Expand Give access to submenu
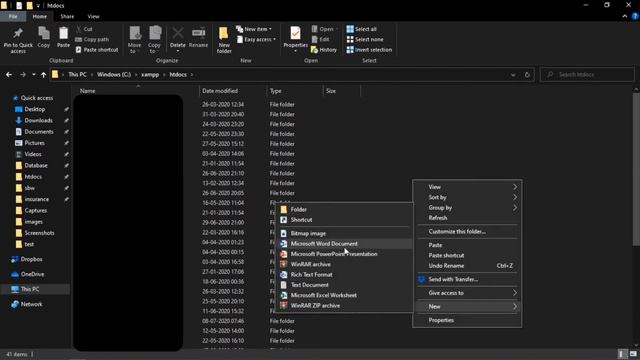 pos(467,293)
